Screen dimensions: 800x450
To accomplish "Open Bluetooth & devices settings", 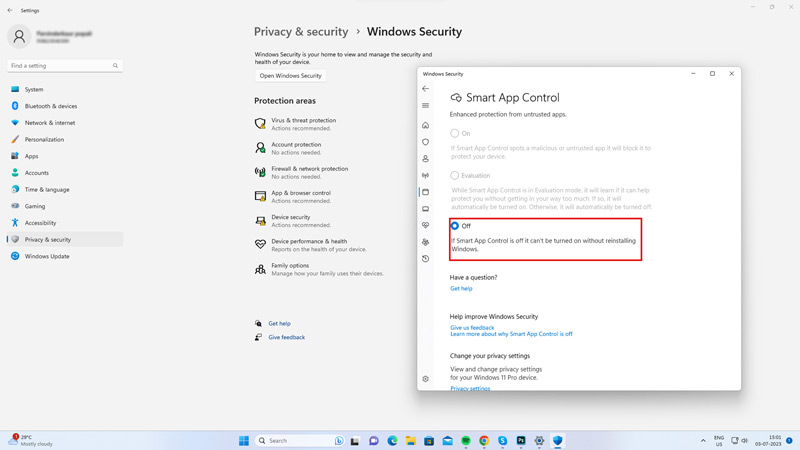I will click(x=65, y=106).
